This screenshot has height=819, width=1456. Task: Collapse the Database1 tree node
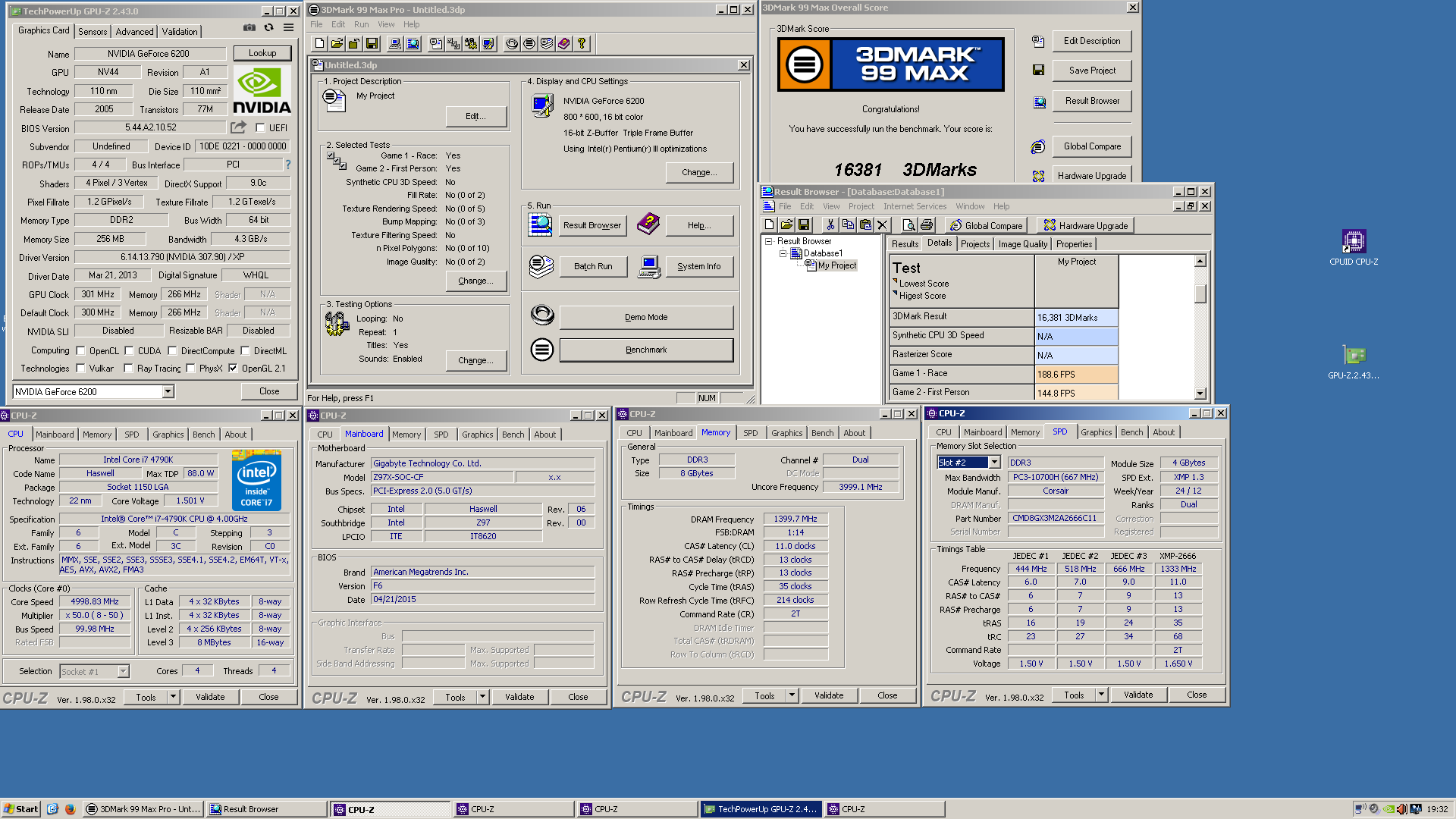(x=783, y=253)
